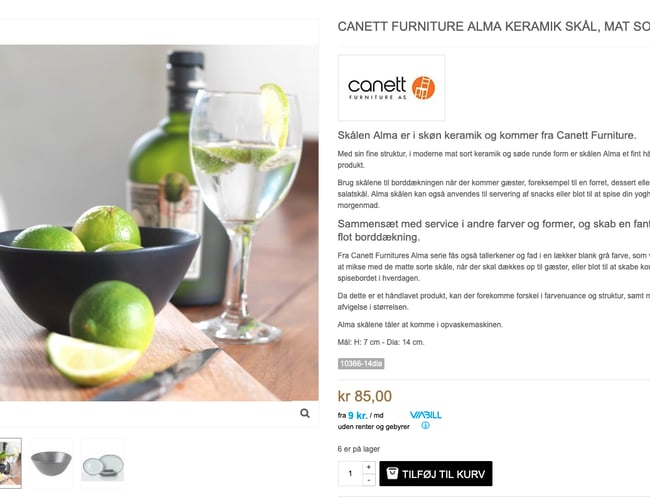Screen dimensions: 650x500
Task: Click the Canett Furniture brand logo
Action: click(x=391, y=88)
